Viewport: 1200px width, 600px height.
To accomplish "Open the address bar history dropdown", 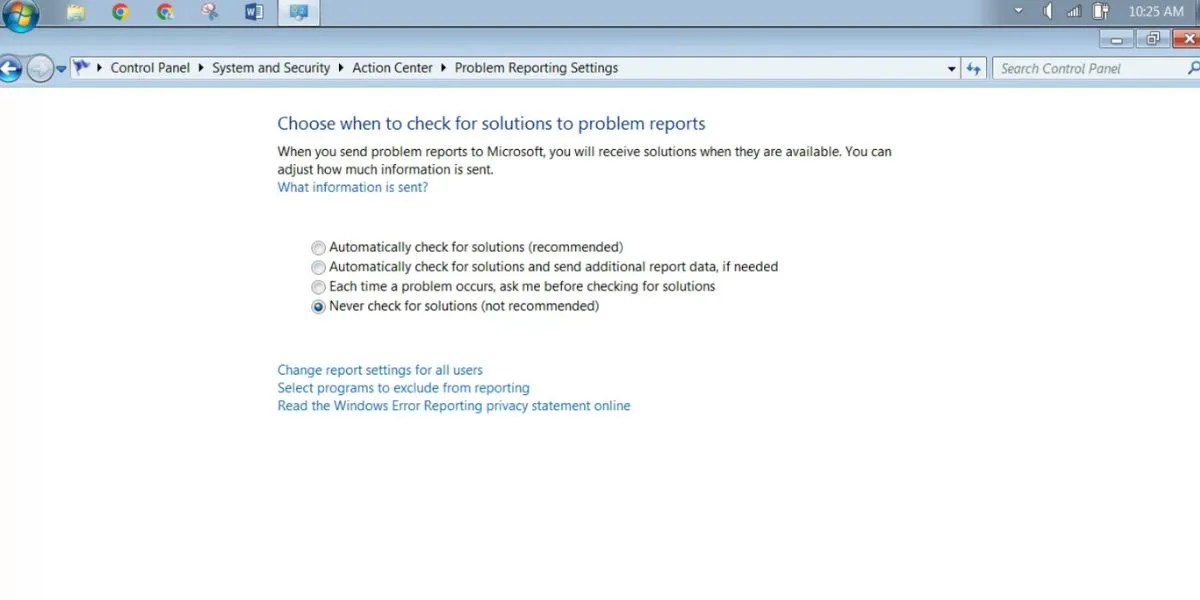I will point(950,67).
